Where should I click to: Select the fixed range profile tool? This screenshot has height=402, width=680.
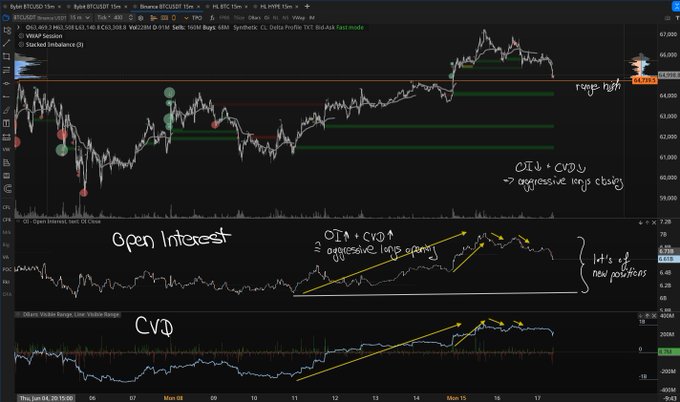point(7,123)
